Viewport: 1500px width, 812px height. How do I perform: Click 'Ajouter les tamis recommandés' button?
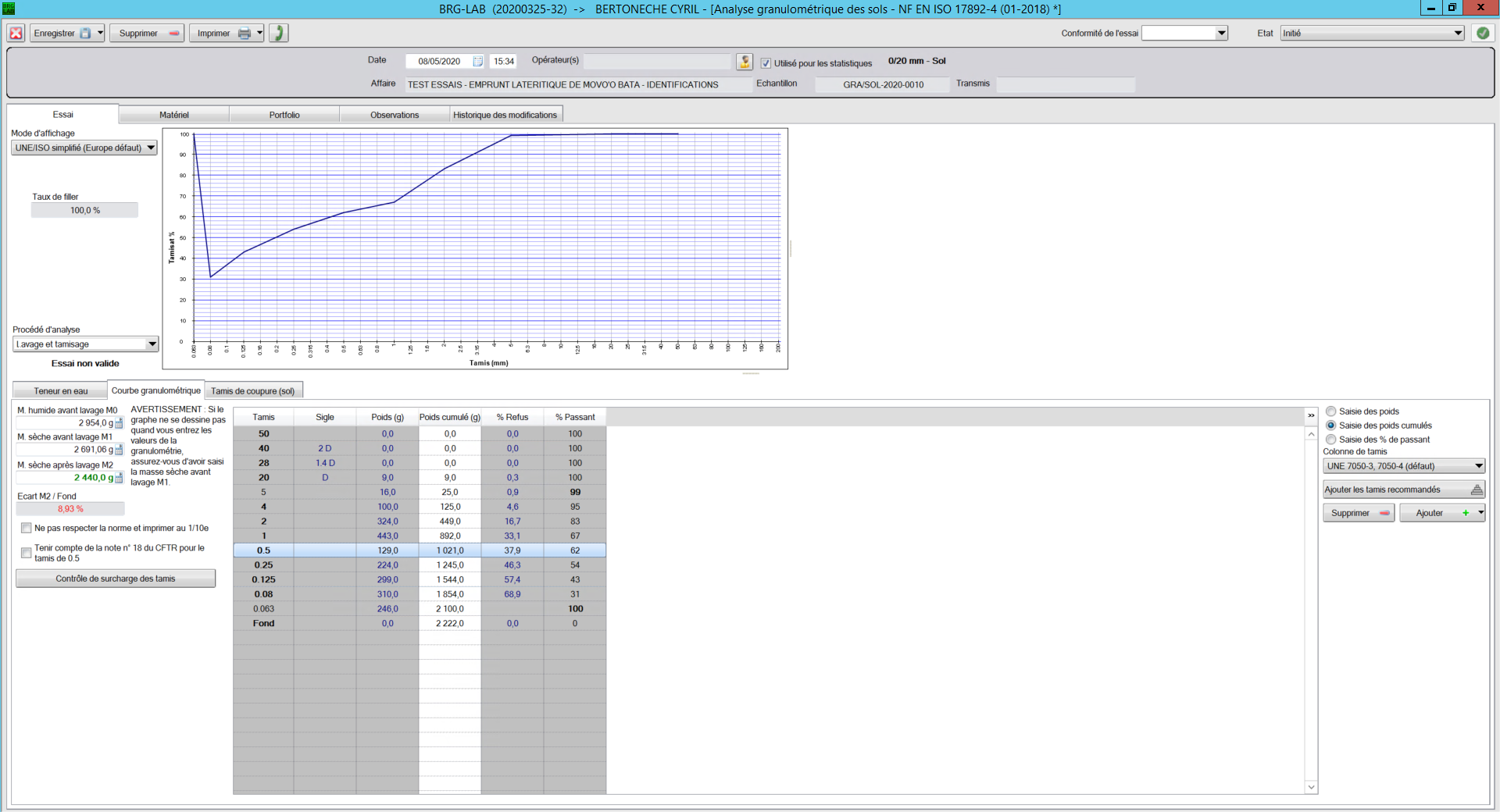click(1403, 490)
